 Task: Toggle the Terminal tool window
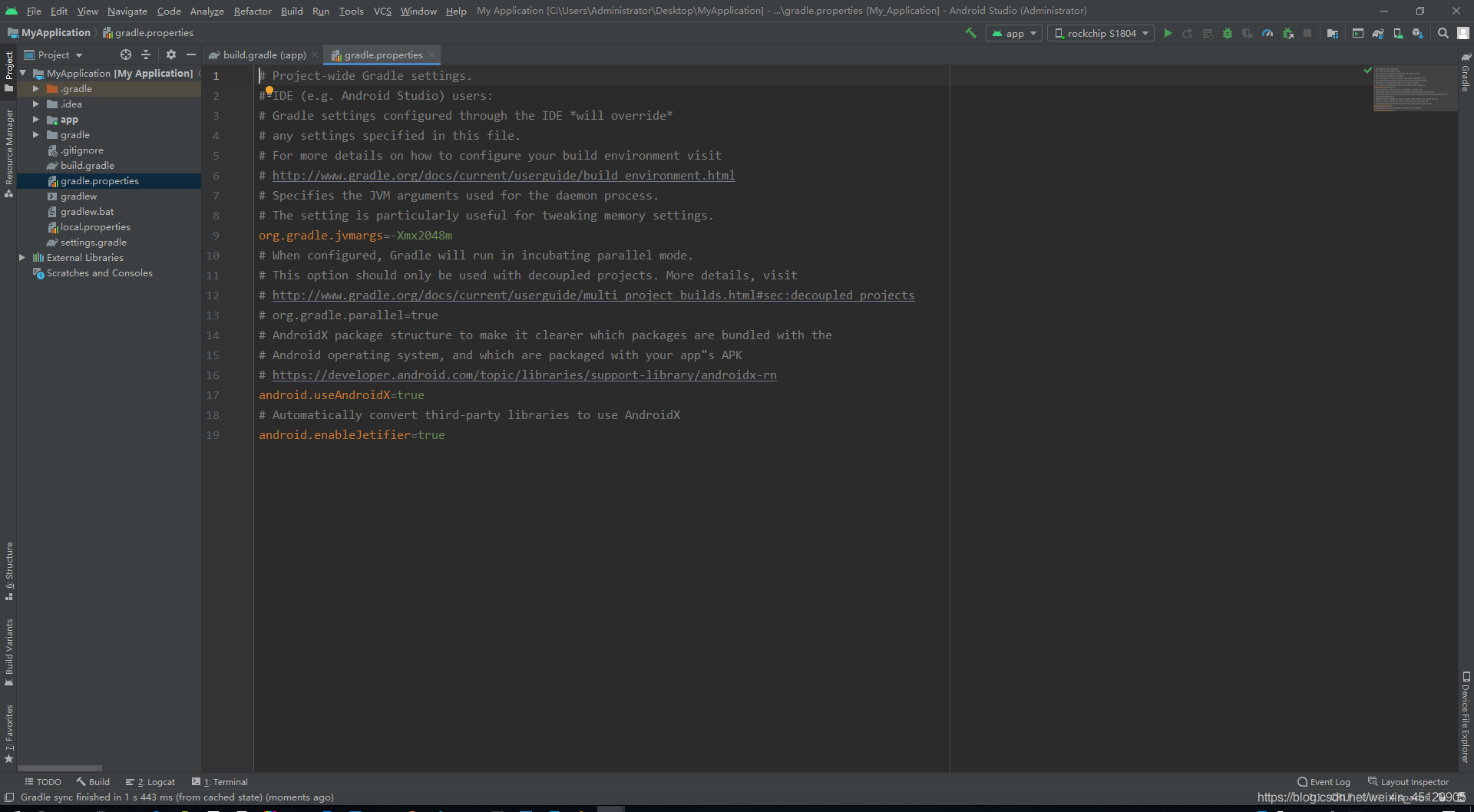220,782
